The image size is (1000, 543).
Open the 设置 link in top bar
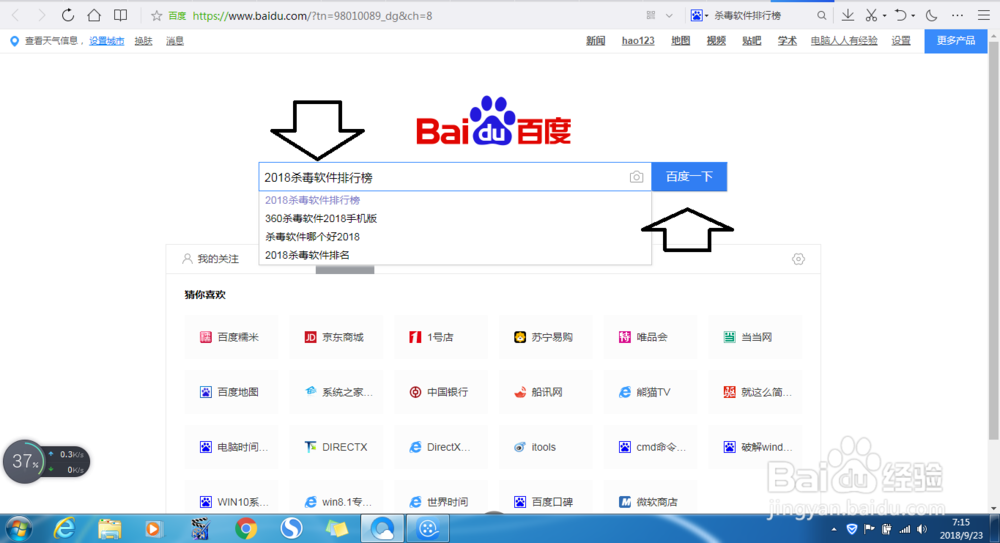pyautogui.click(x=901, y=41)
